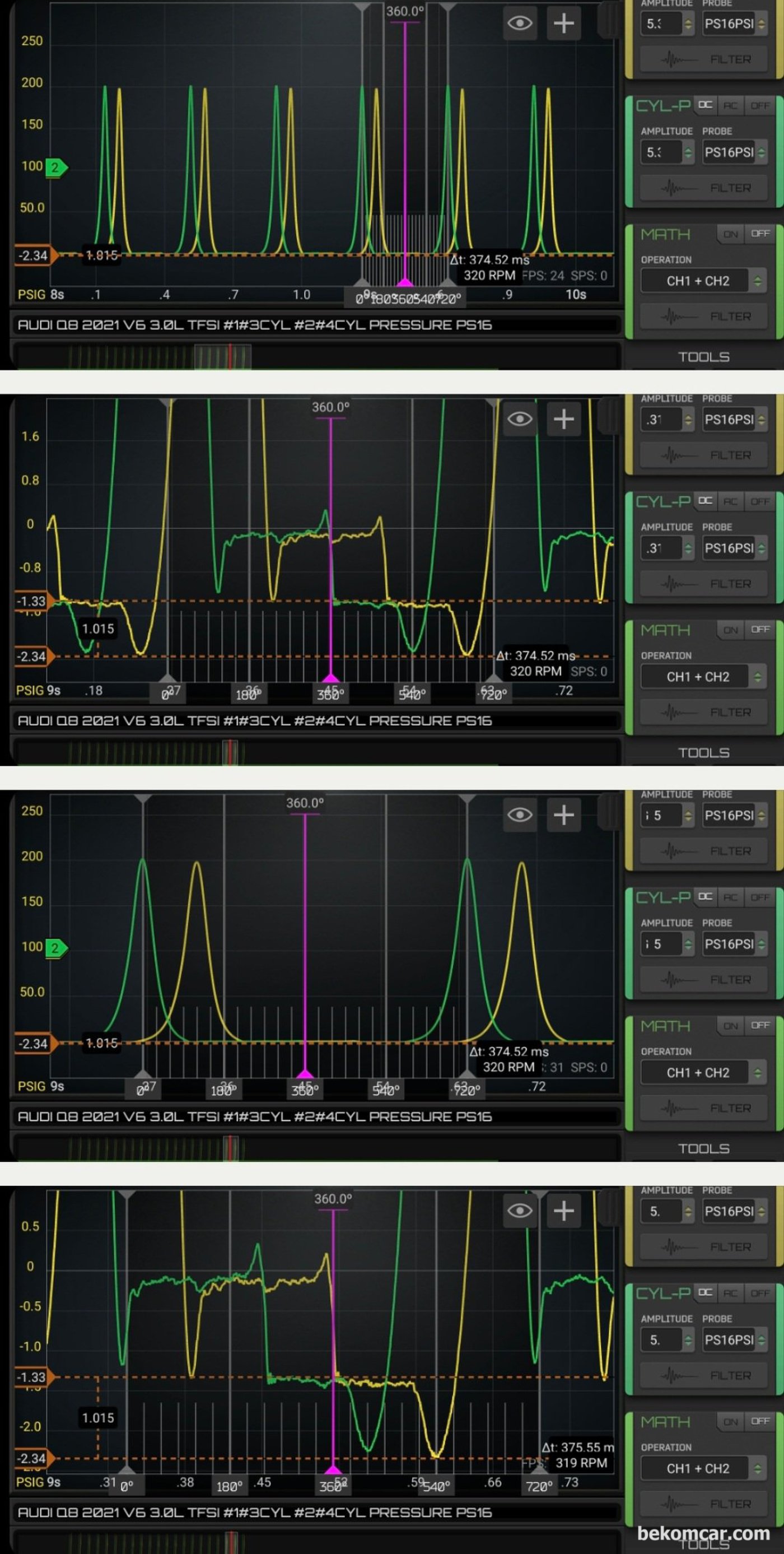
Task: Click CYL-P FILTER button in third panel
Action: pyautogui.click(x=704, y=980)
